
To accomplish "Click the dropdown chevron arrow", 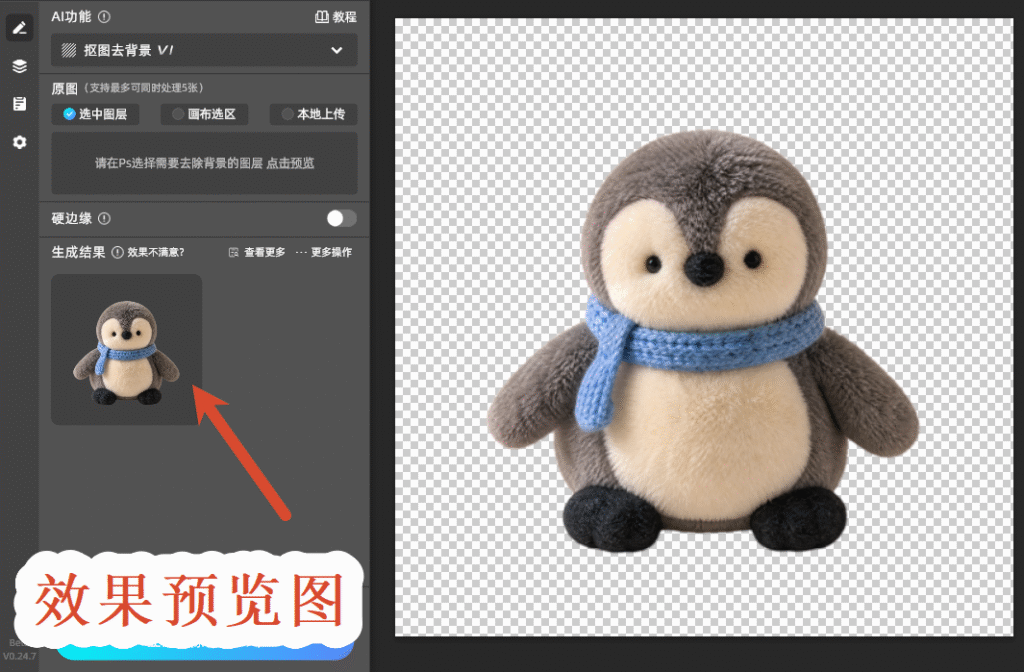I will tap(336, 50).
